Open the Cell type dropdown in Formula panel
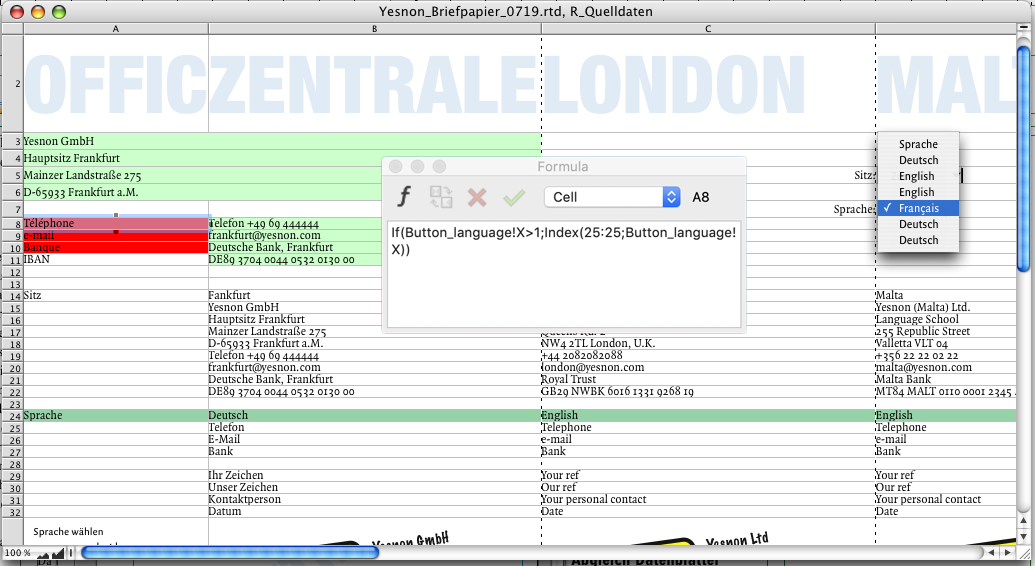 (x=613, y=197)
